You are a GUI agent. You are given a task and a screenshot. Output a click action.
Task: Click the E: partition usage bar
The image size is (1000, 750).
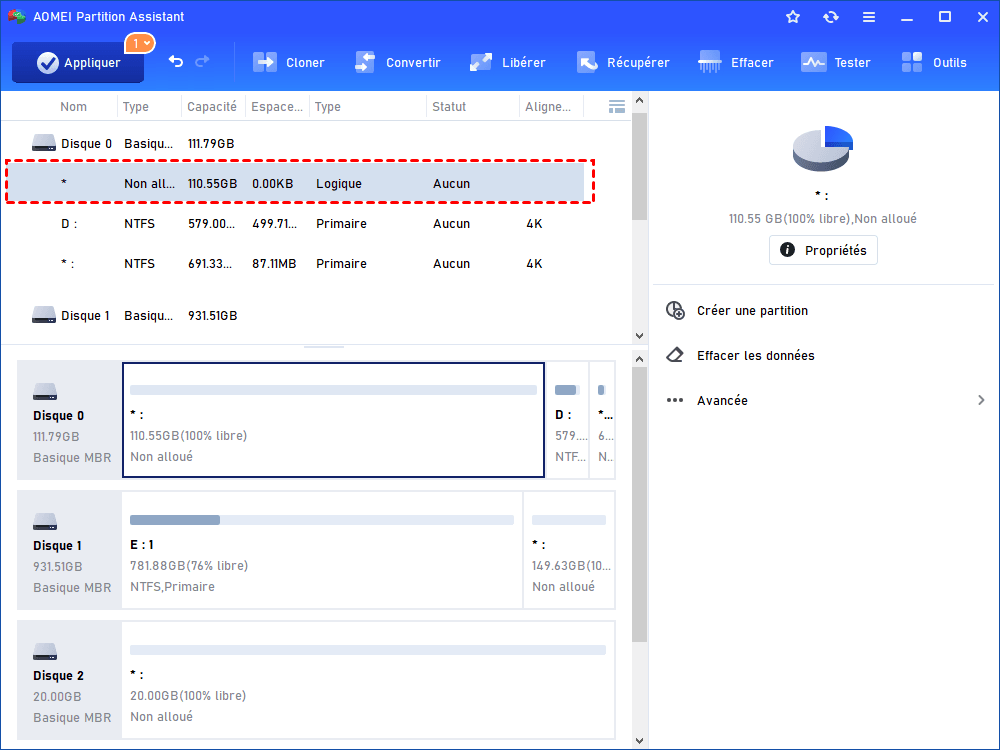(322, 520)
